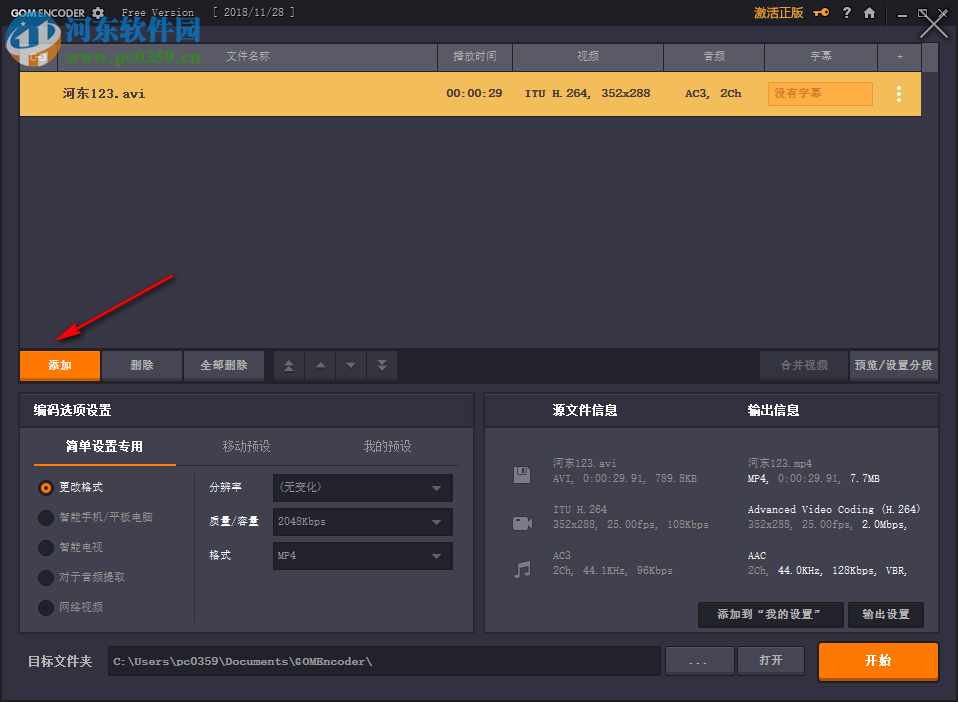Open the three-dot menu on 河东123.avi row

(898, 93)
